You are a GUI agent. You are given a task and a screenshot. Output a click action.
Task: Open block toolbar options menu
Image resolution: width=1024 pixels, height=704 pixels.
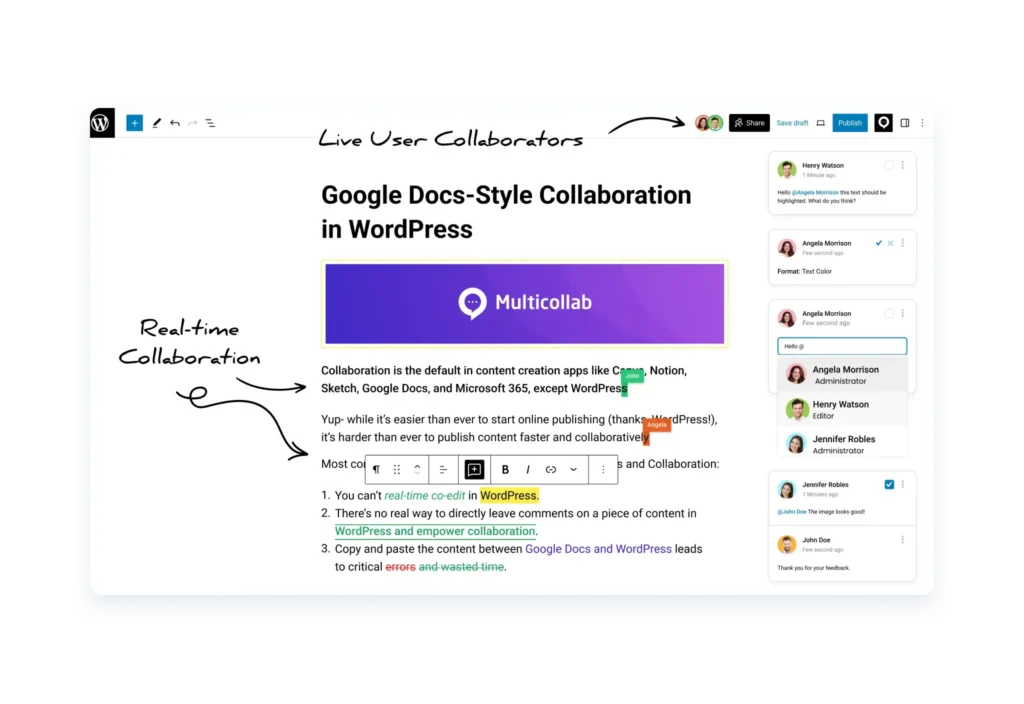[603, 470]
